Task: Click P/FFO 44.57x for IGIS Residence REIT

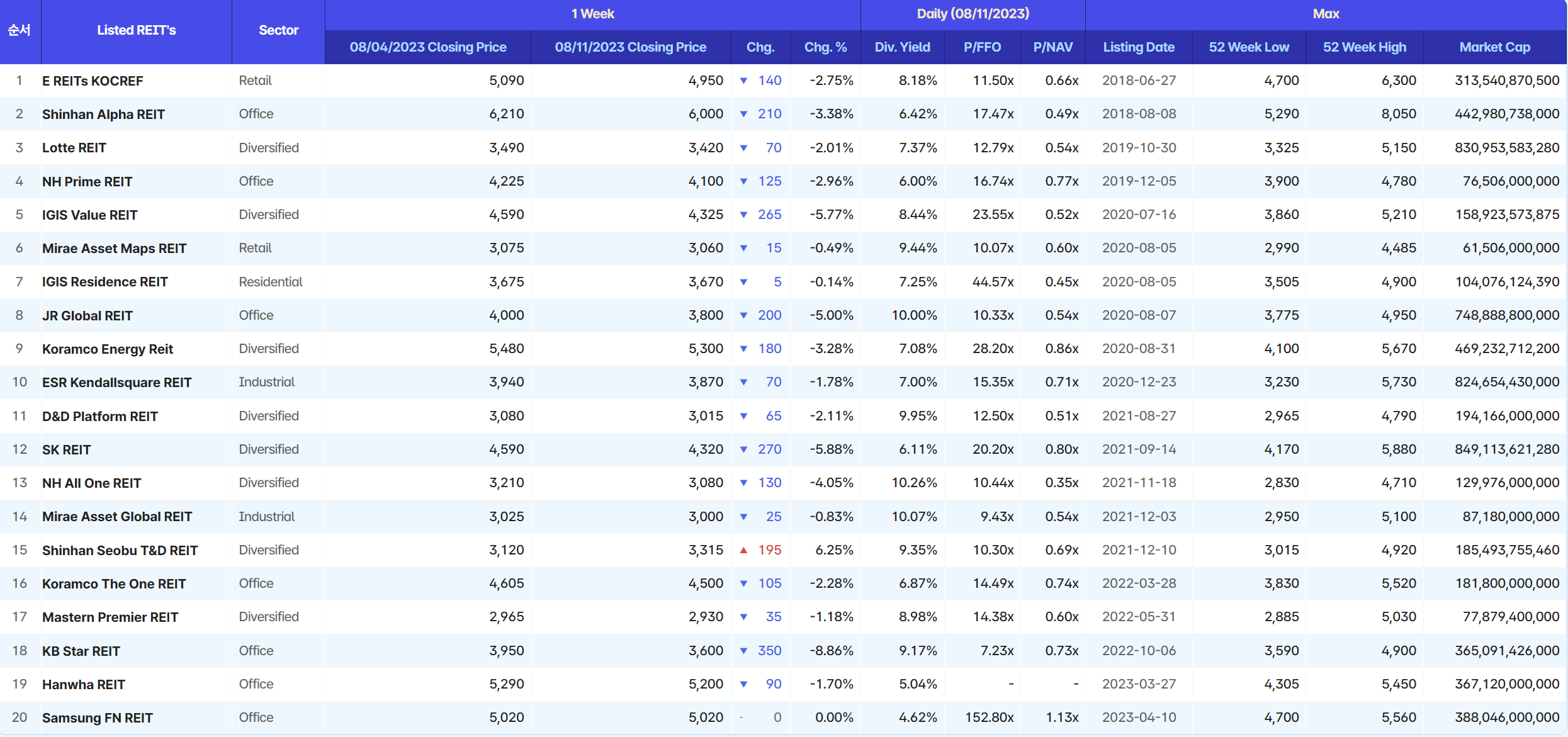Action: [x=993, y=282]
